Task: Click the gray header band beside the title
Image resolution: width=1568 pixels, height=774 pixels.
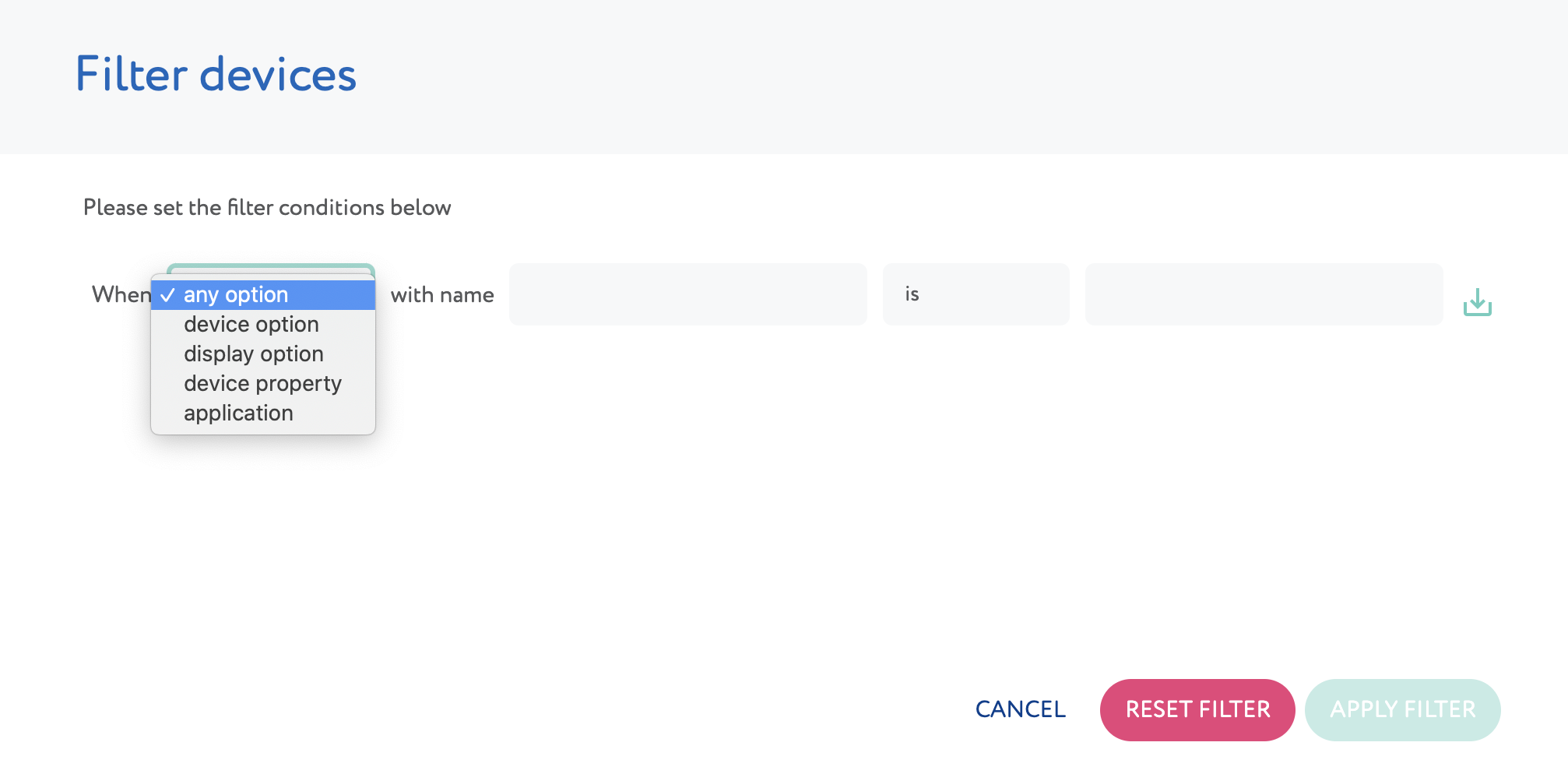Action: (934, 76)
